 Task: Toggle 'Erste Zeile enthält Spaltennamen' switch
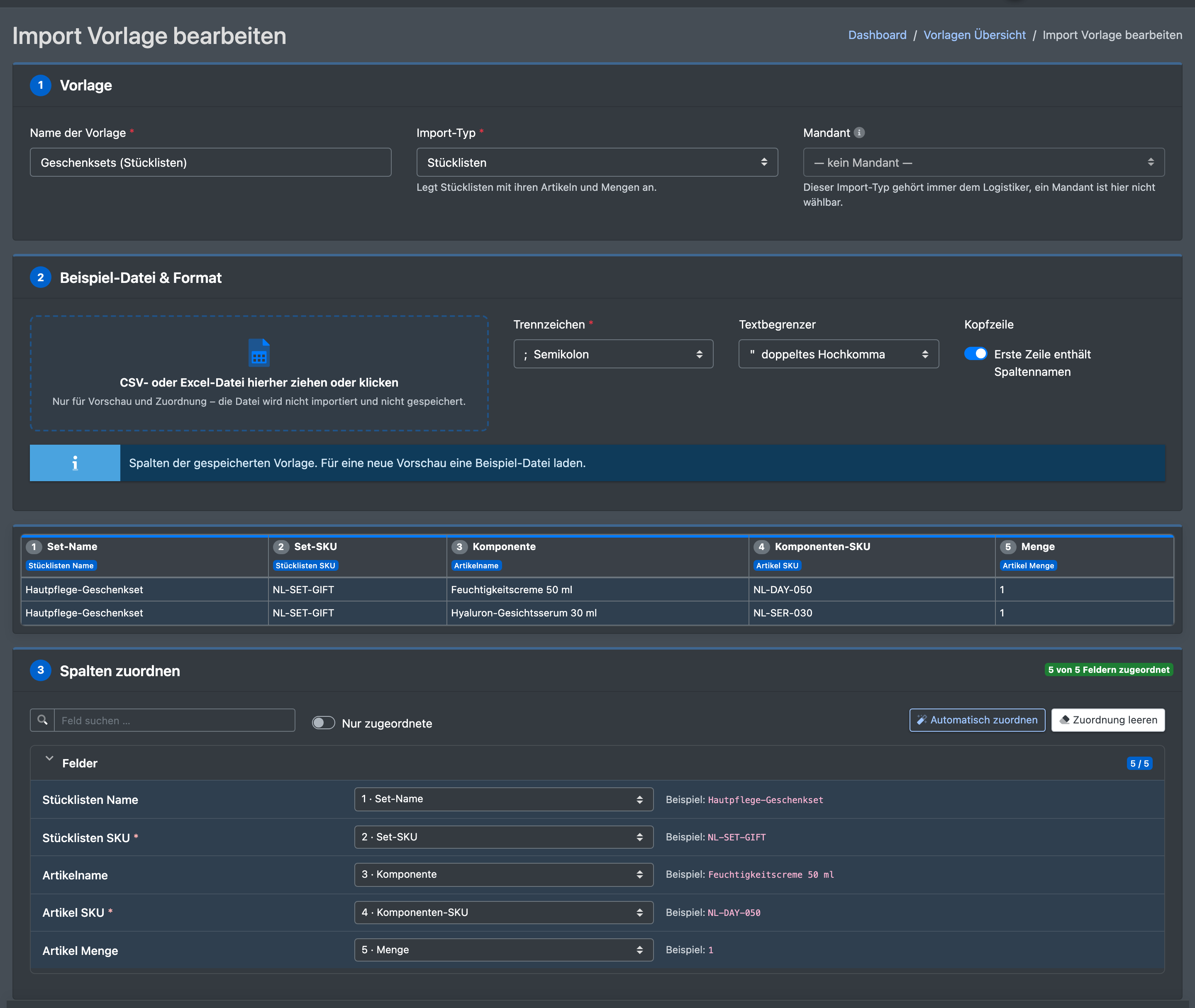976,354
